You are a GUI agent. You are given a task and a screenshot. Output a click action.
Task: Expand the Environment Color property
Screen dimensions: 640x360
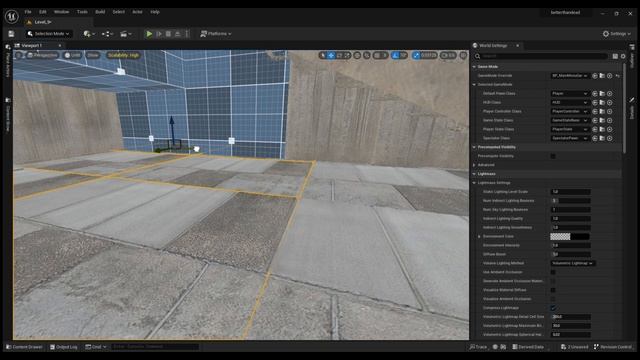[479, 236]
